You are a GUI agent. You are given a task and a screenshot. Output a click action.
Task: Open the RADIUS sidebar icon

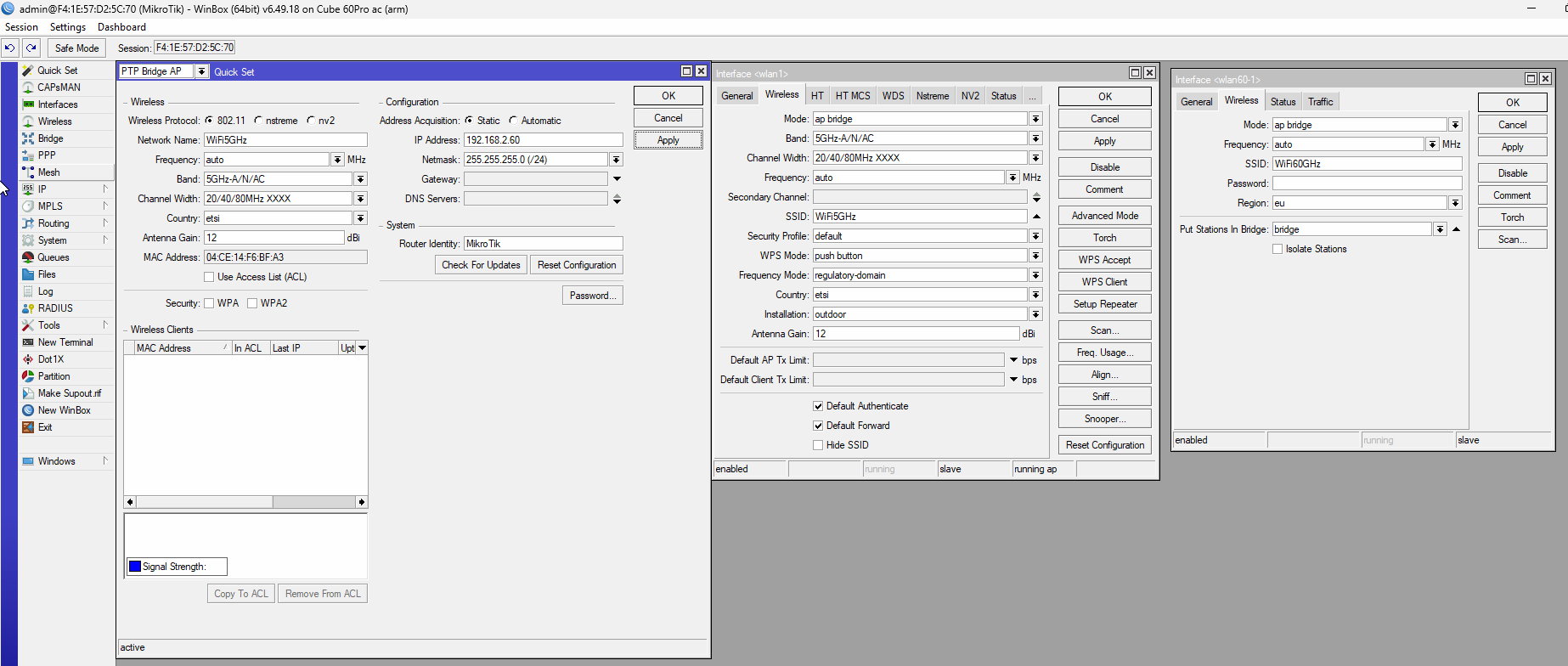pyautogui.click(x=28, y=308)
